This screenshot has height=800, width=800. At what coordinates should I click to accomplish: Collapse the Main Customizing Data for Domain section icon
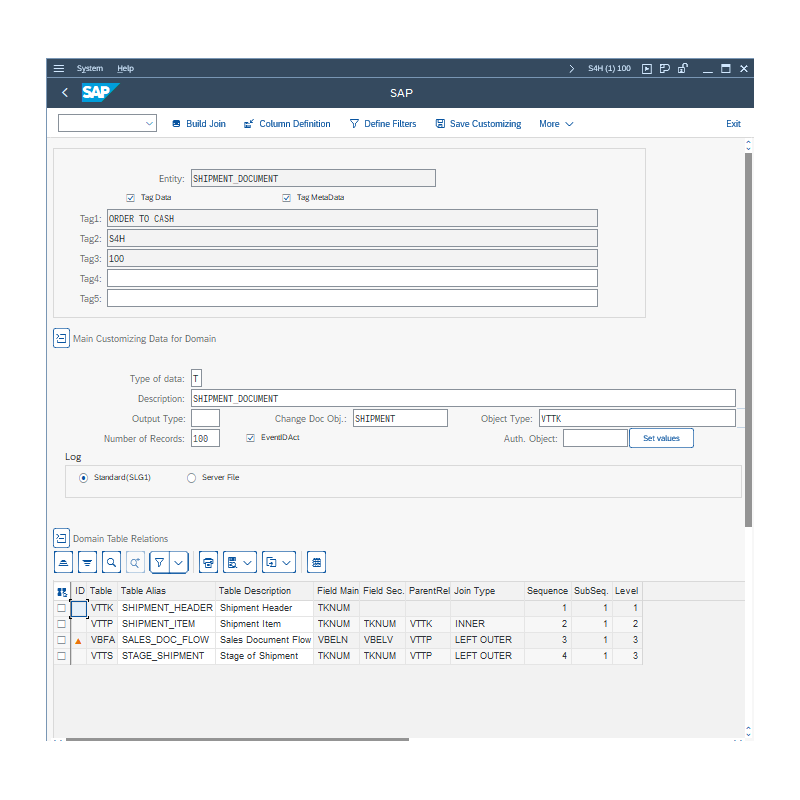(x=61, y=338)
